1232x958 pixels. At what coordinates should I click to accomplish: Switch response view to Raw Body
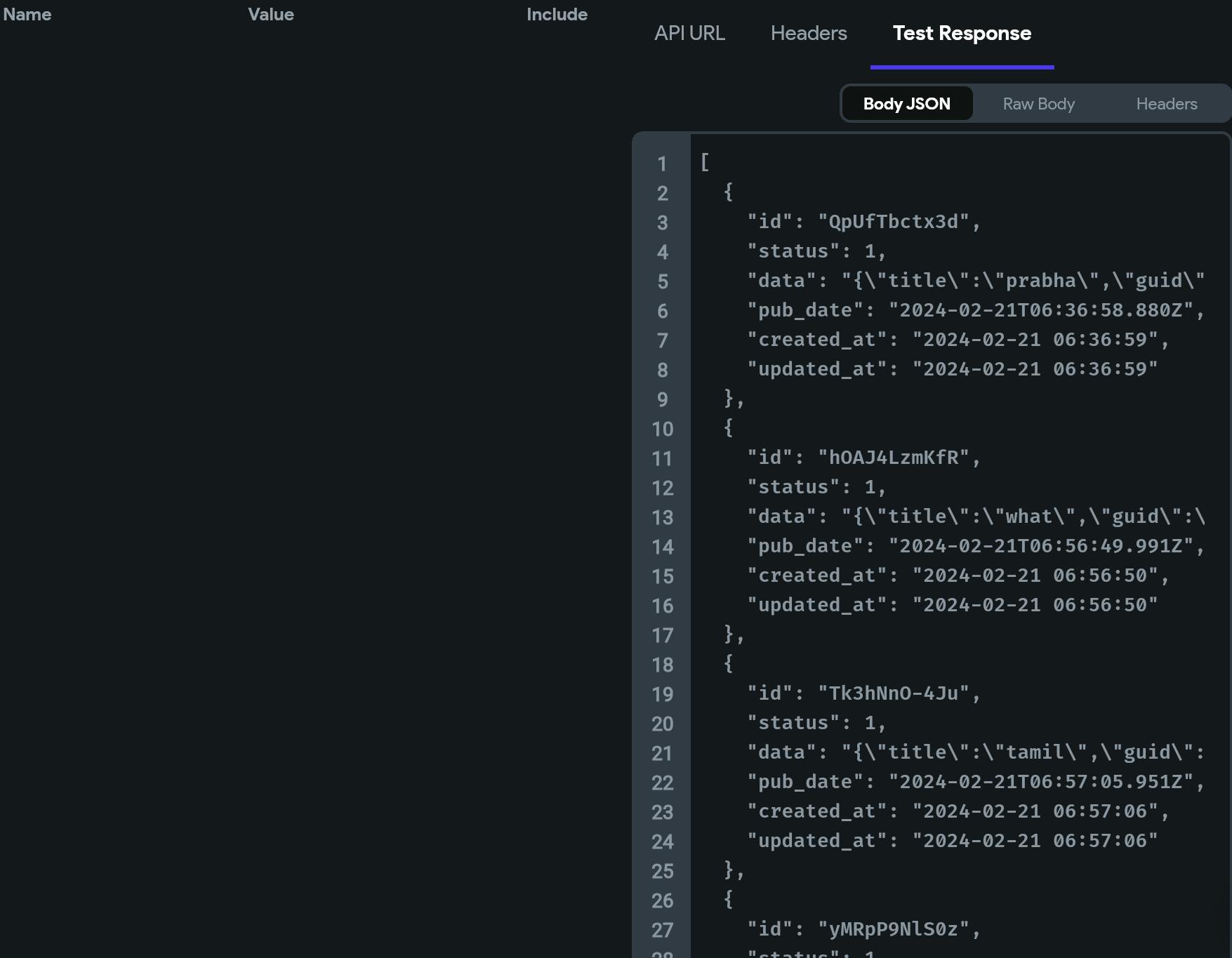point(1038,104)
